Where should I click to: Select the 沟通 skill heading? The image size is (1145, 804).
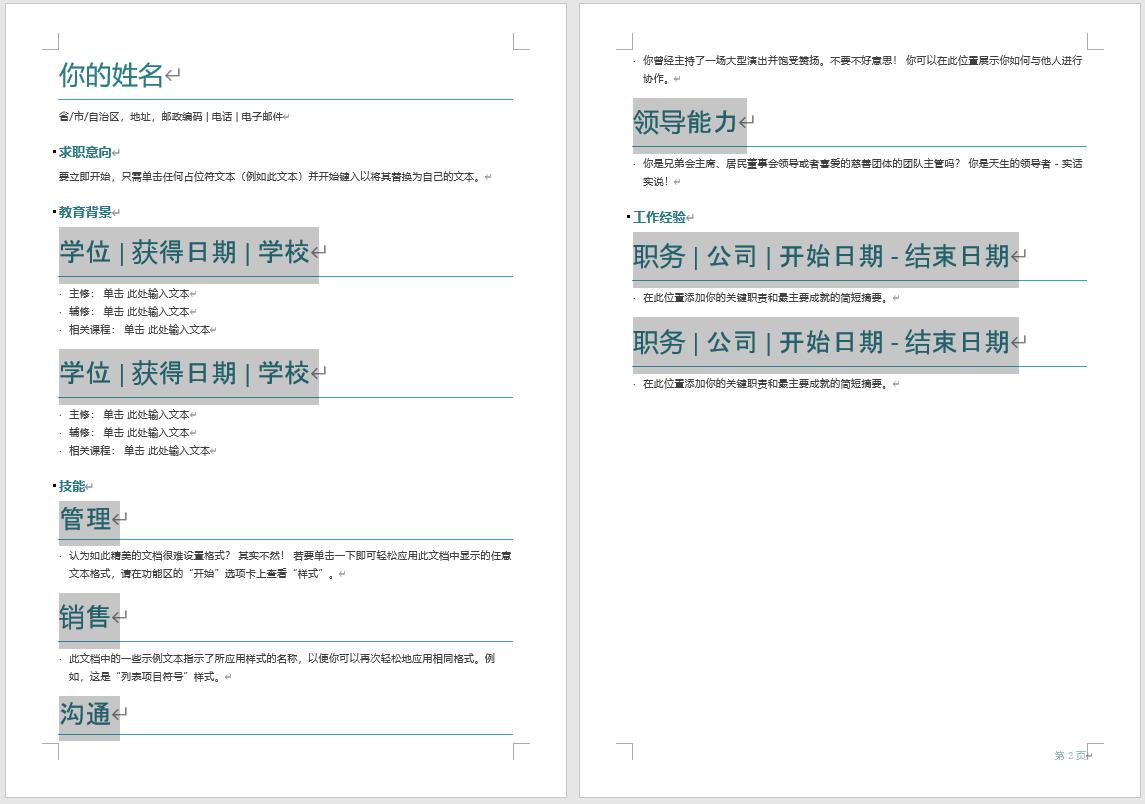pyautogui.click(x=86, y=713)
